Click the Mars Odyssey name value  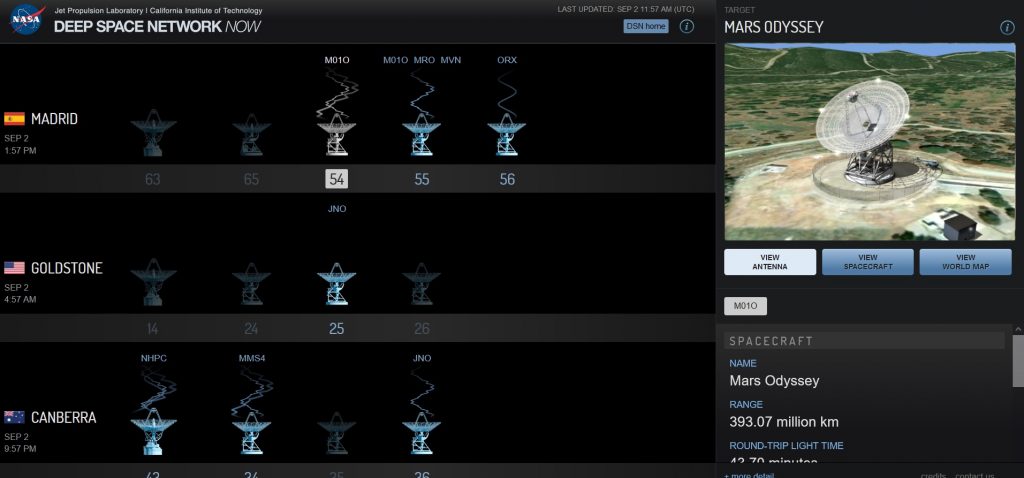point(774,381)
